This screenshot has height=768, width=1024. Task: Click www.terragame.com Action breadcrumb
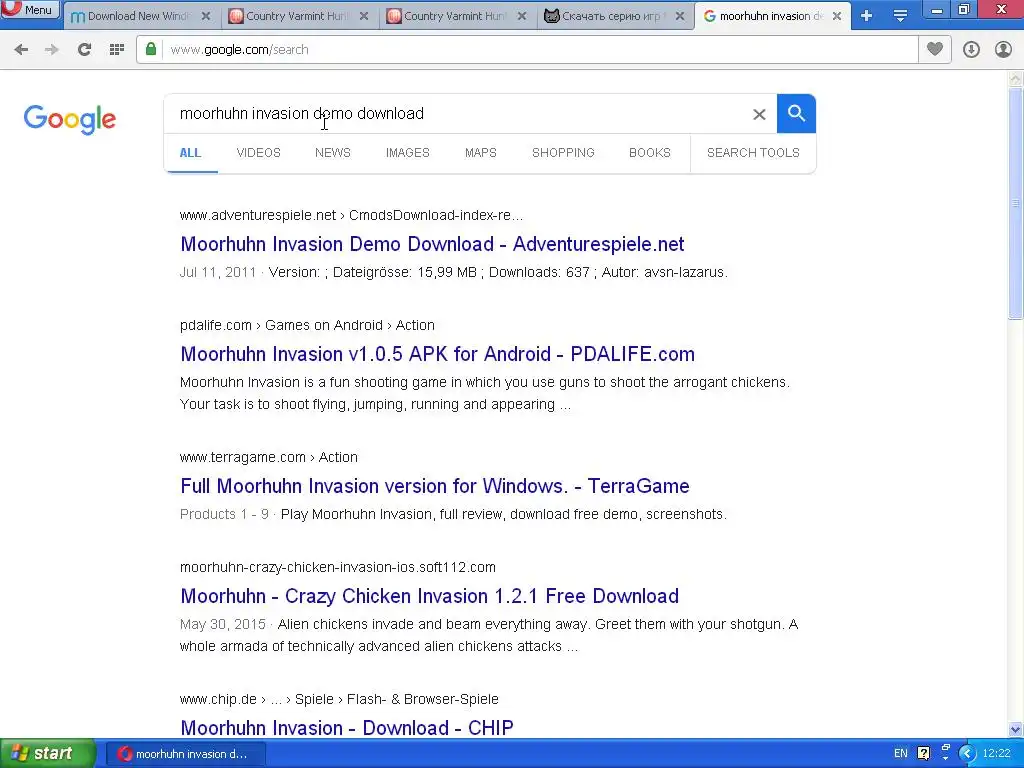click(268, 457)
